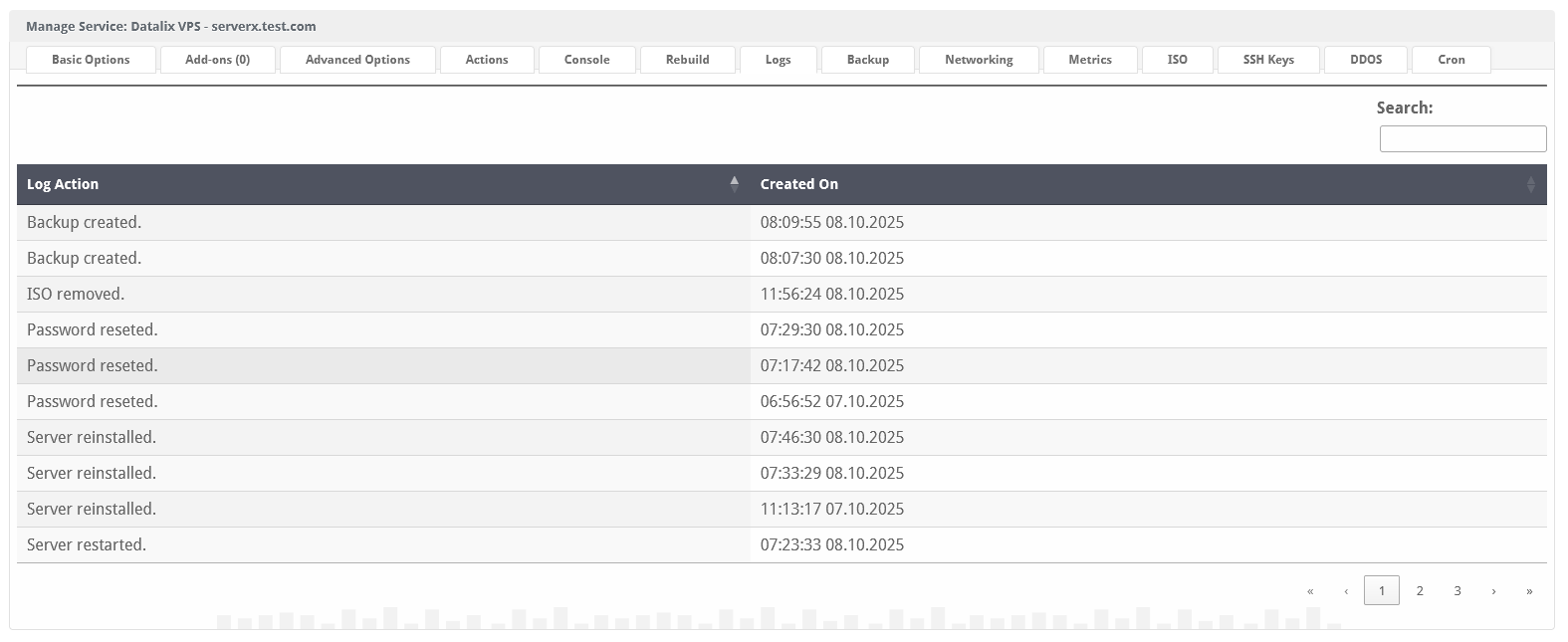
Task: Open the Advanced Options tab
Action: [x=357, y=60]
